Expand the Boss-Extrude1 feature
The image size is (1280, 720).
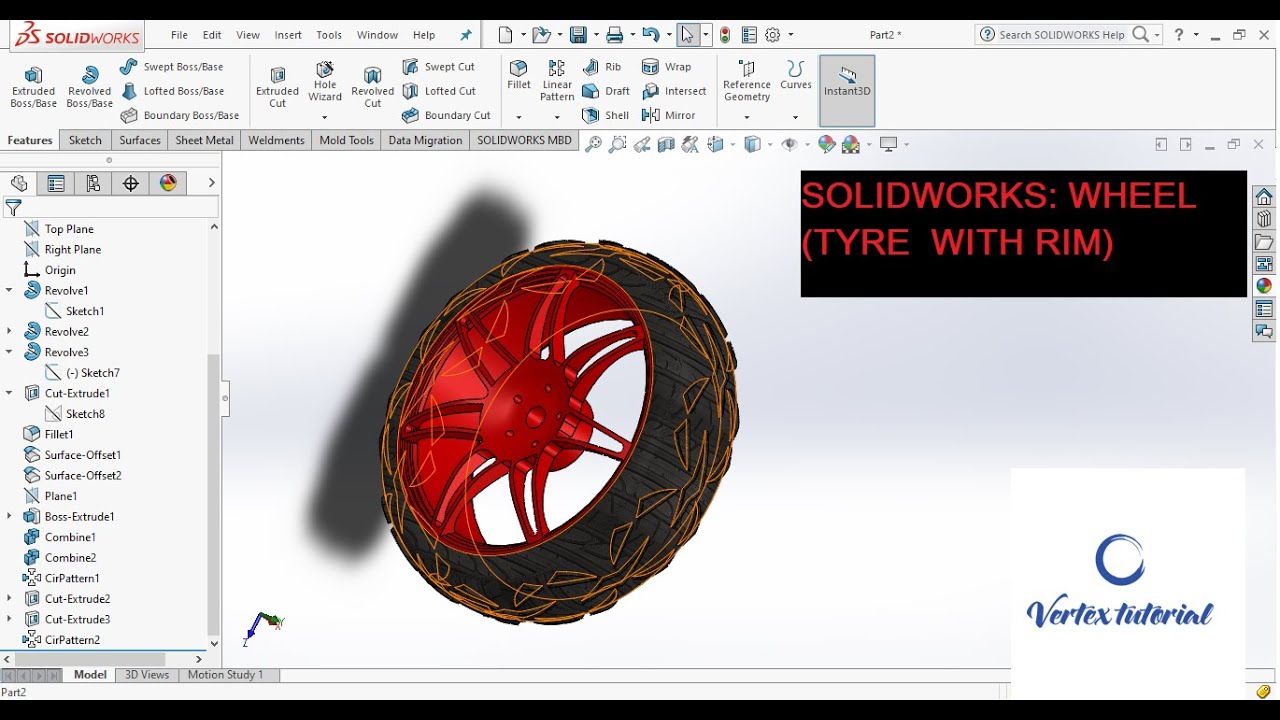[x=9, y=516]
